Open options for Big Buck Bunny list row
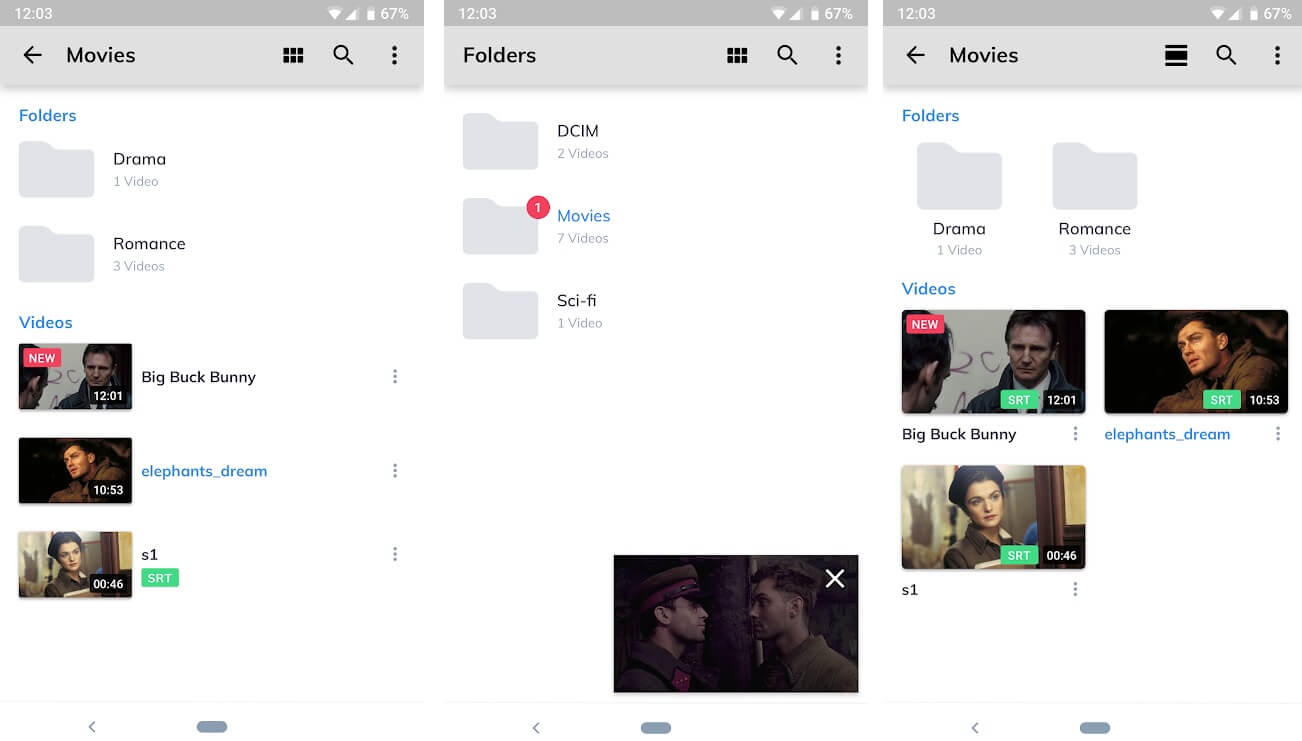Image resolution: width=1302 pixels, height=741 pixels. coord(395,377)
